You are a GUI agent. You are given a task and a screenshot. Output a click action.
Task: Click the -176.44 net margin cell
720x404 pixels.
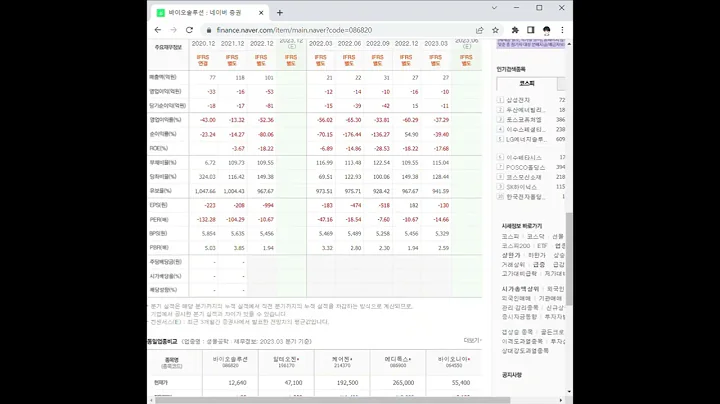352,135
